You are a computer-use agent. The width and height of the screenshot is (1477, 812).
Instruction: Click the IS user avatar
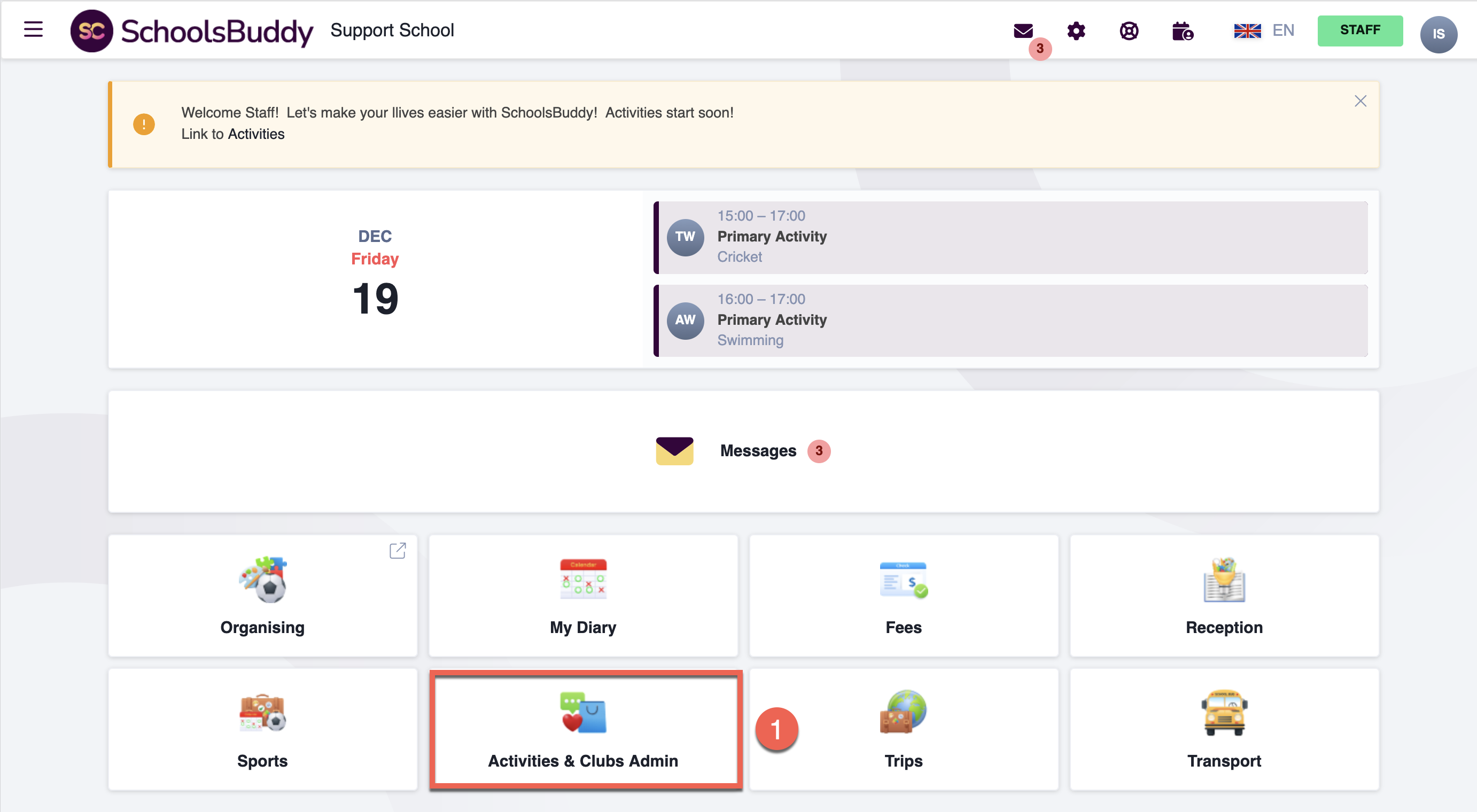tap(1438, 34)
